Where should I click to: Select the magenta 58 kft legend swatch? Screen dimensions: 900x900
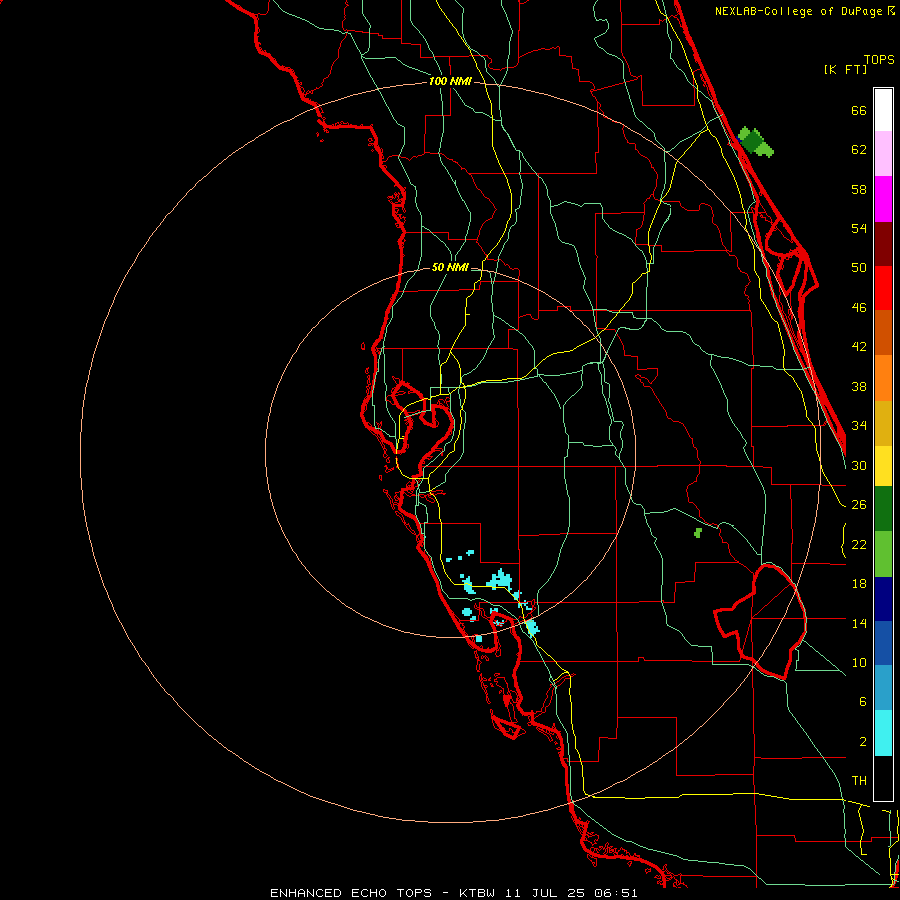pyautogui.click(x=883, y=199)
